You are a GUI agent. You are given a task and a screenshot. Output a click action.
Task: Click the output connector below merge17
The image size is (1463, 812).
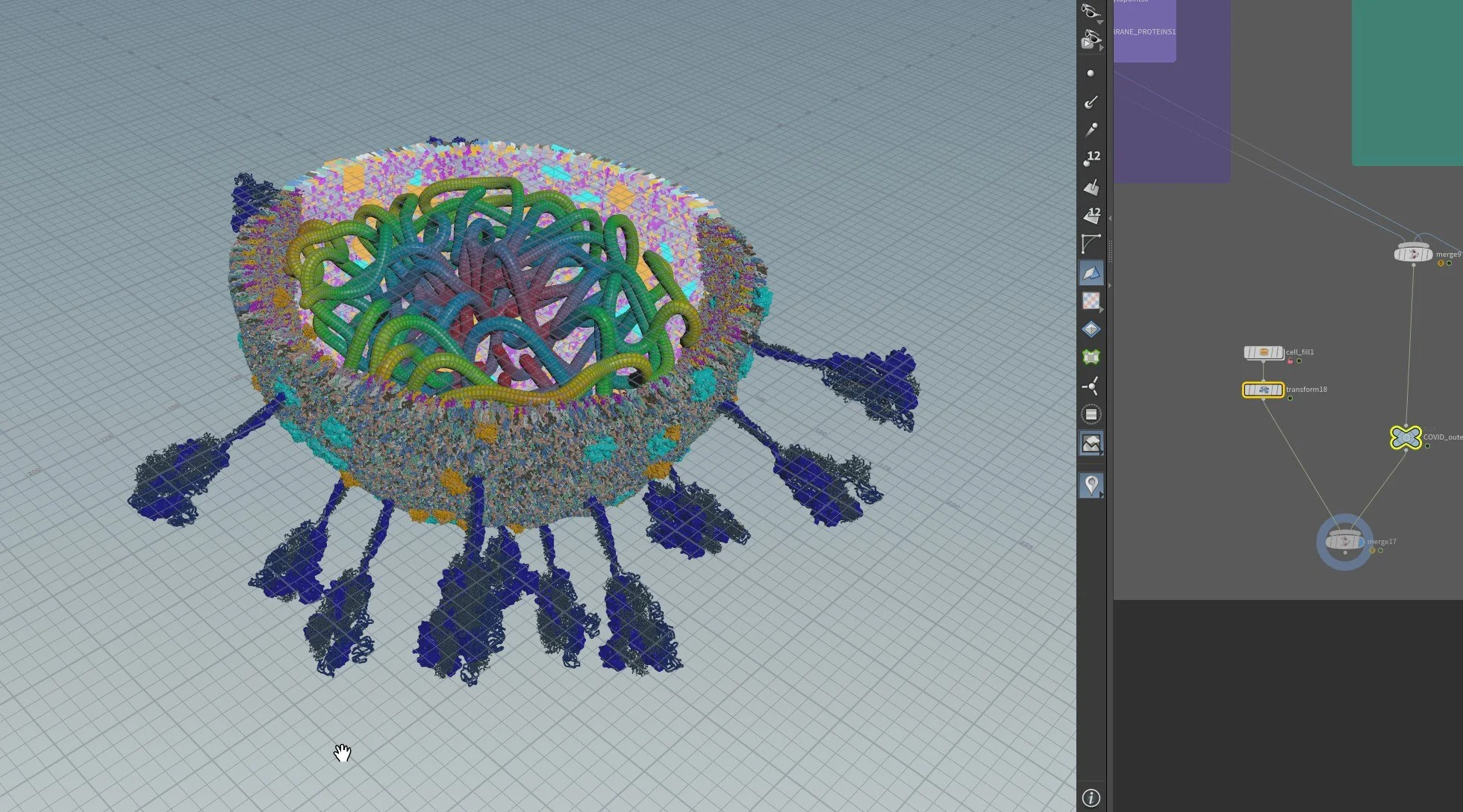coord(1345,552)
